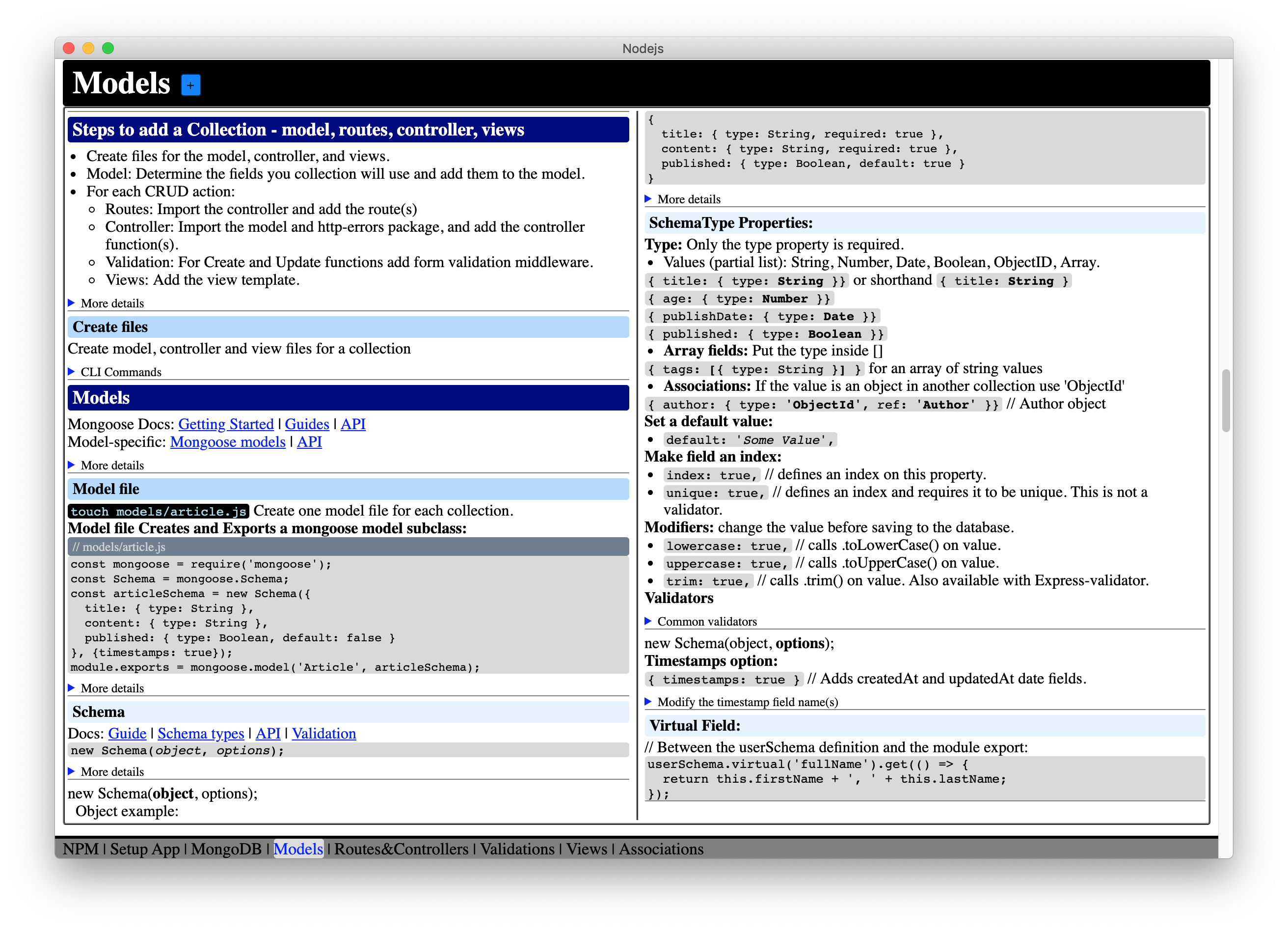Click the 'SchemaType Properties:' heading

click(x=925, y=223)
